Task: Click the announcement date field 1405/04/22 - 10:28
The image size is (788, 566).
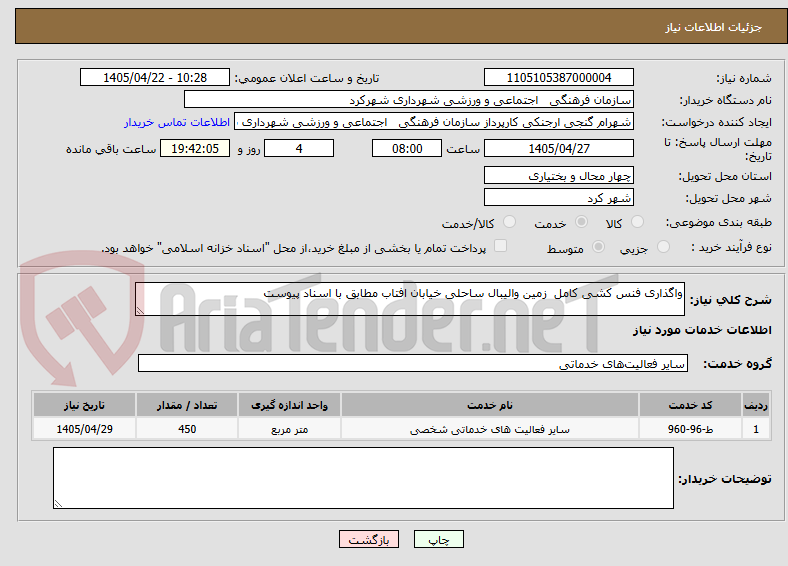Action: [x=155, y=77]
